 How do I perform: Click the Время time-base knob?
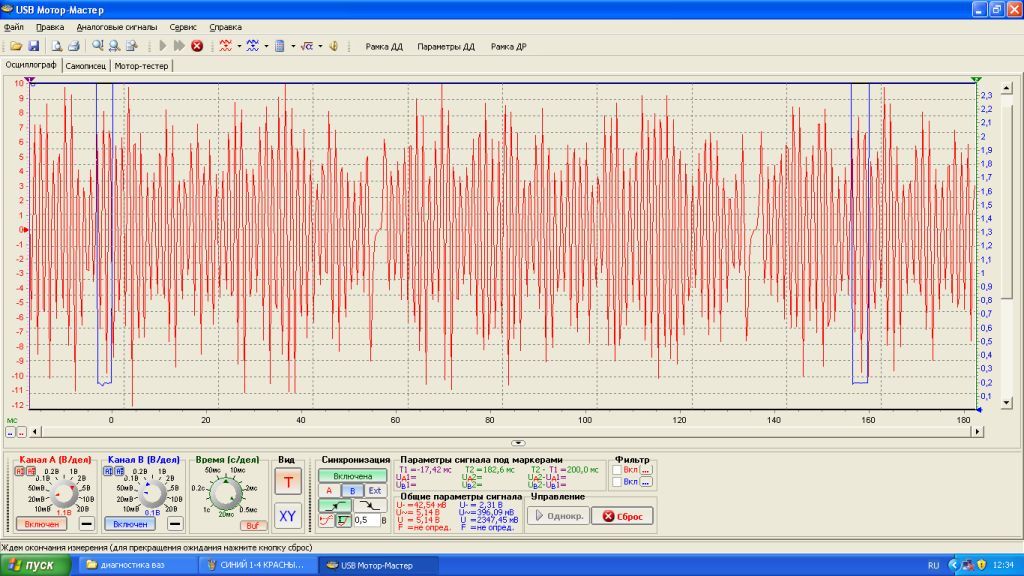[226, 493]
